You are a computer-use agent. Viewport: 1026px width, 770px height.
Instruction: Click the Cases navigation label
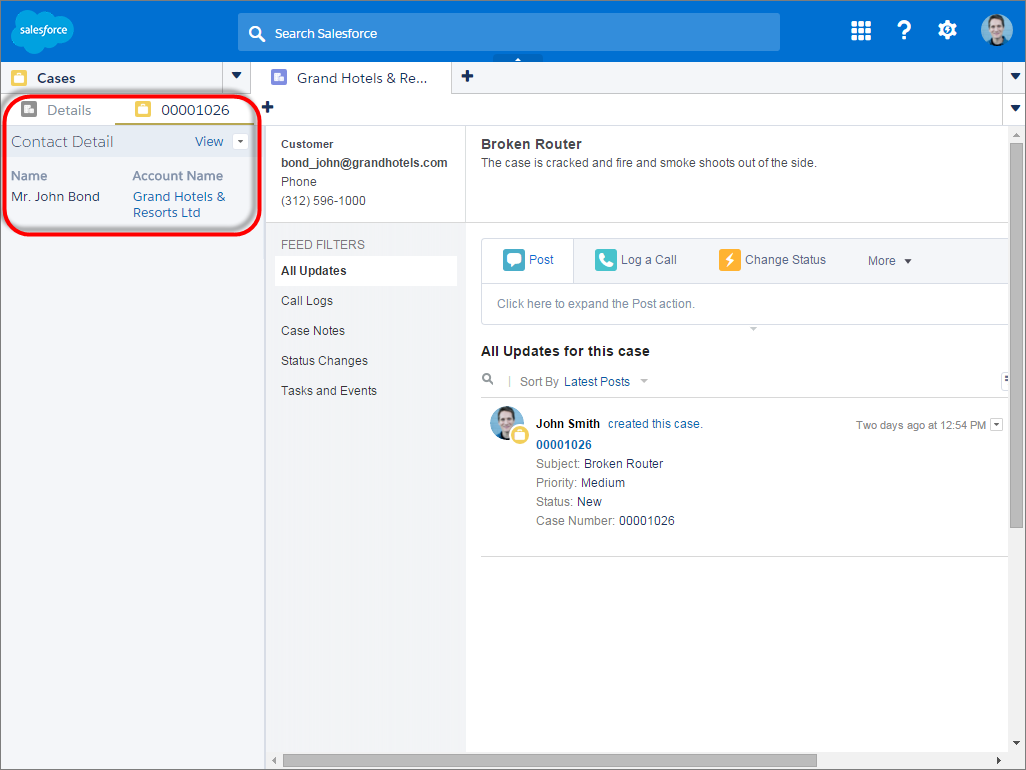click(x=56, y=78)
